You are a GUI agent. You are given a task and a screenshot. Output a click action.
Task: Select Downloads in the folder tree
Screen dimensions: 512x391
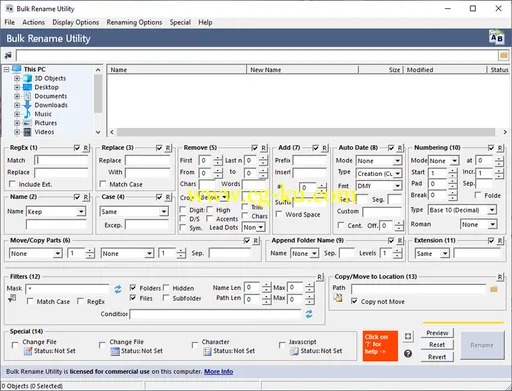click(x=51, y=105)
